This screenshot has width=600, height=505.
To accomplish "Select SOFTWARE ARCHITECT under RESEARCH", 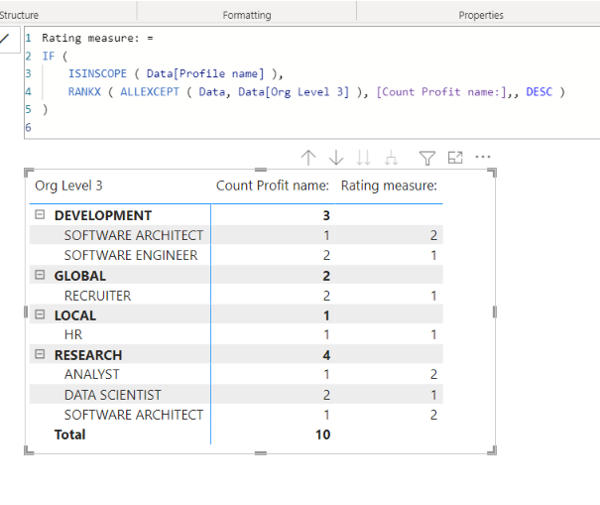I will 134,415.
